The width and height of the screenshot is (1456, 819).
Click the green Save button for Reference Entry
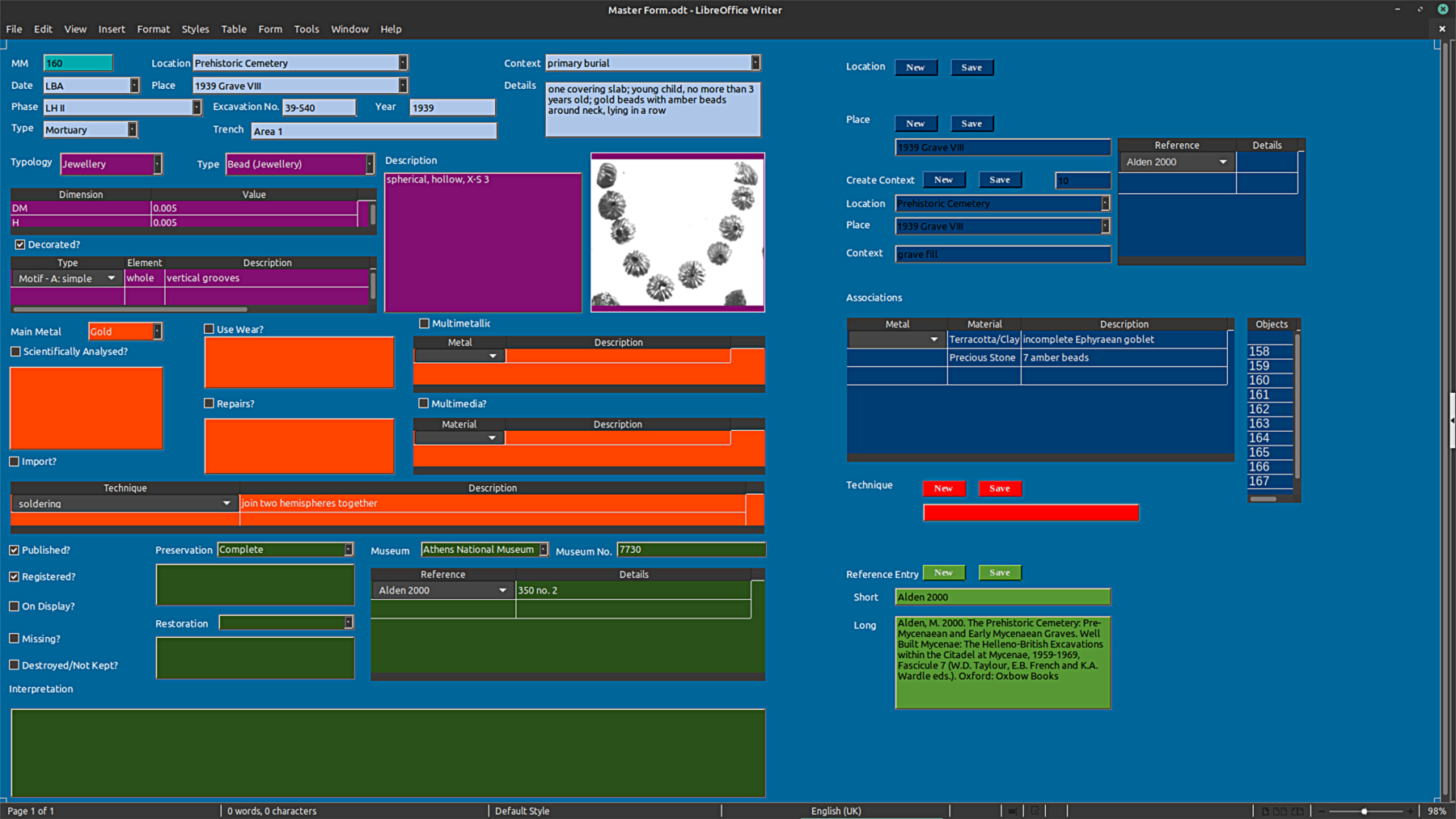click(999, 572)
